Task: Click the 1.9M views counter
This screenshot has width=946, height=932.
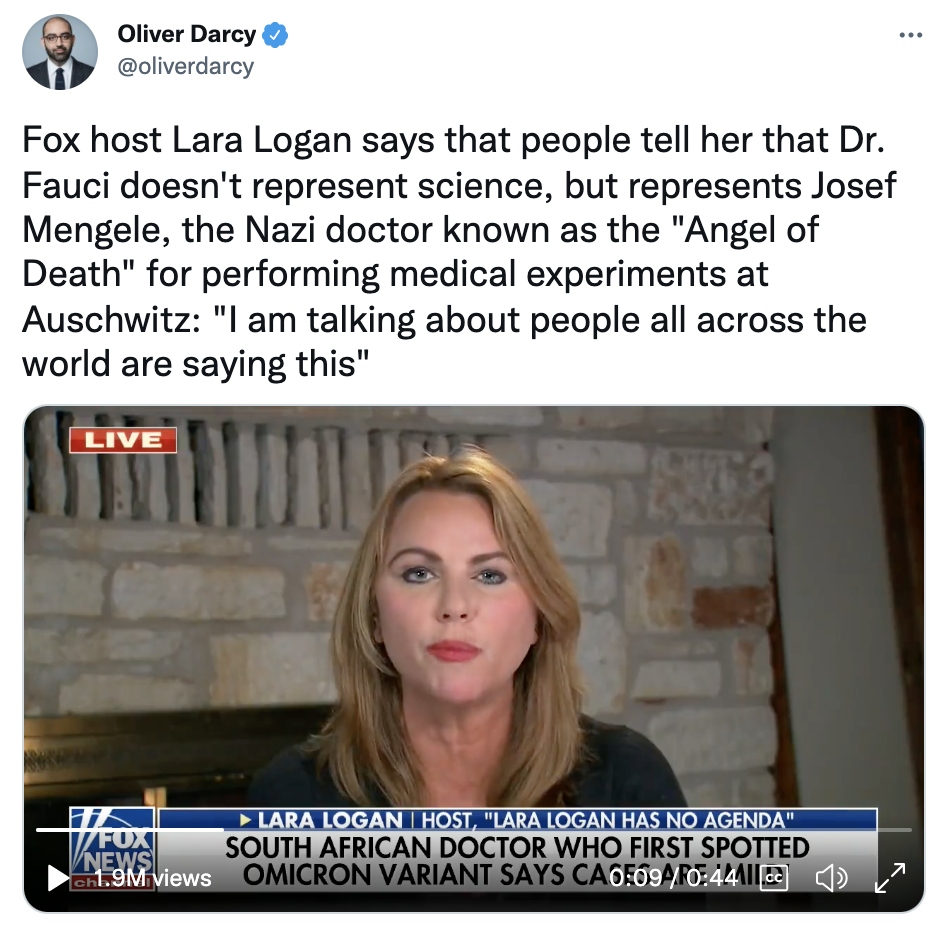Action: [x=153, y=878]
